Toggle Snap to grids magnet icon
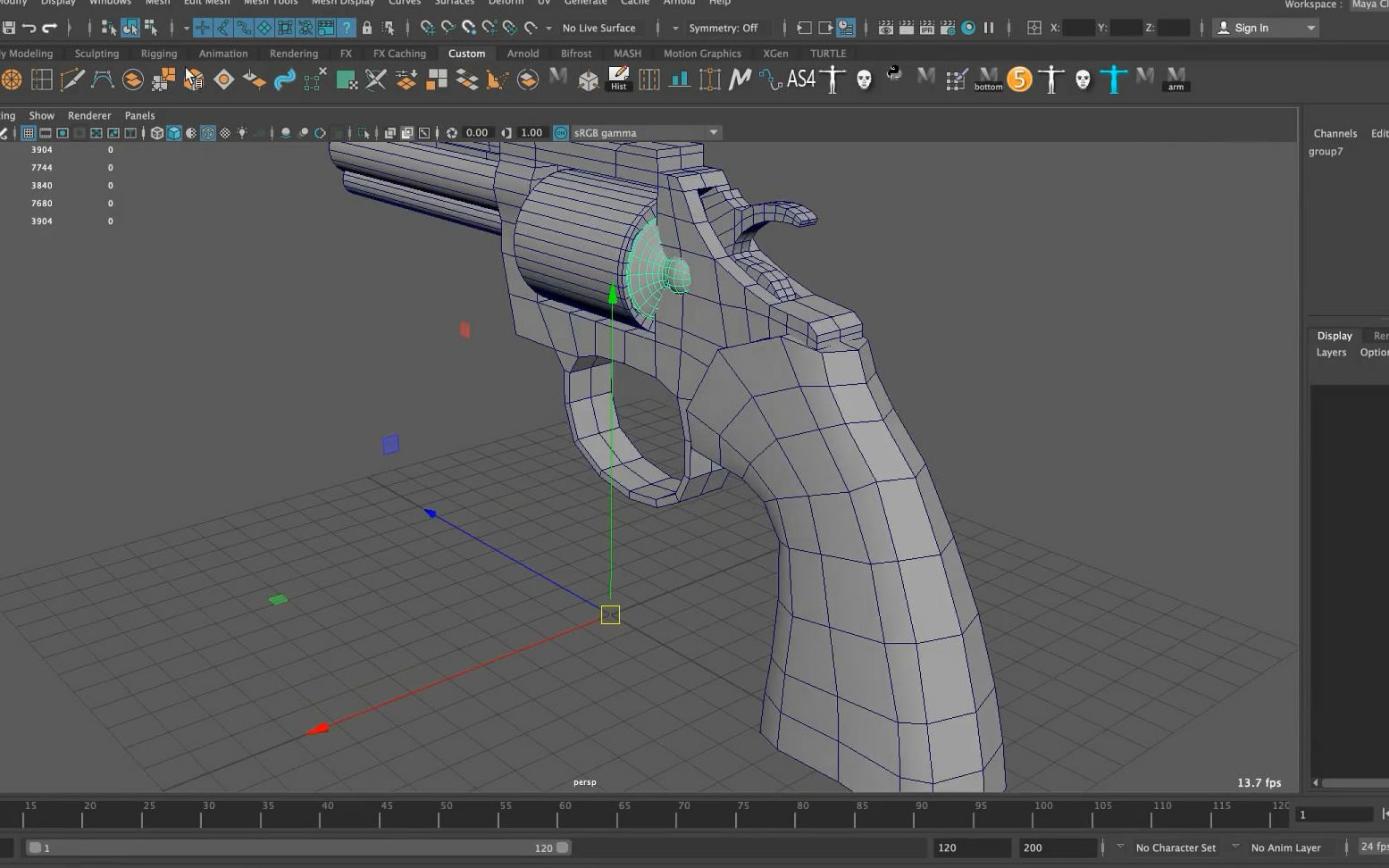Image resolution: width=1389 pixels, height=868 pixels. click(430, 28)
